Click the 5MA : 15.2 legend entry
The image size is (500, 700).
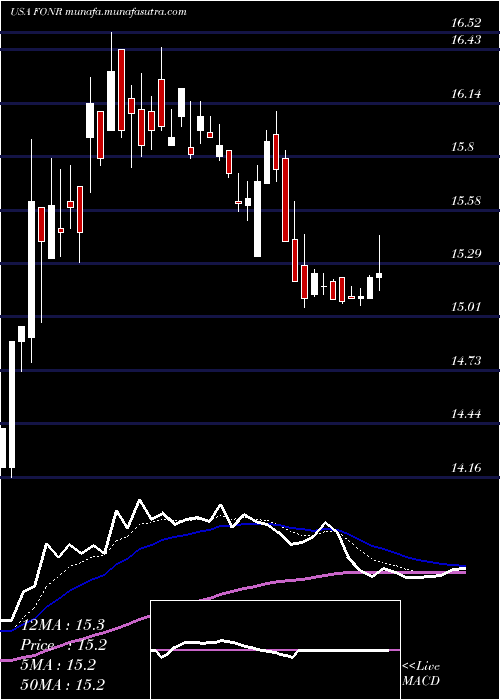58,665
